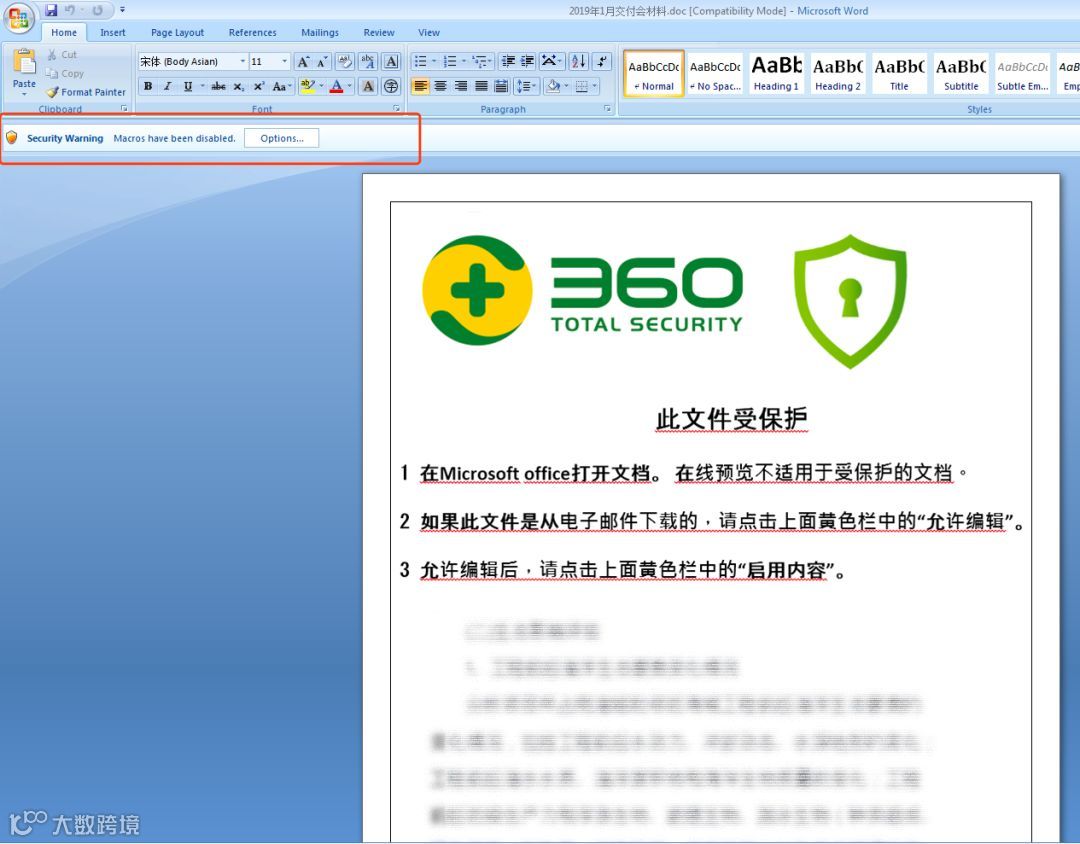Open the View tab
Screen dimensions: 1080x844
(x=428, y=32)
